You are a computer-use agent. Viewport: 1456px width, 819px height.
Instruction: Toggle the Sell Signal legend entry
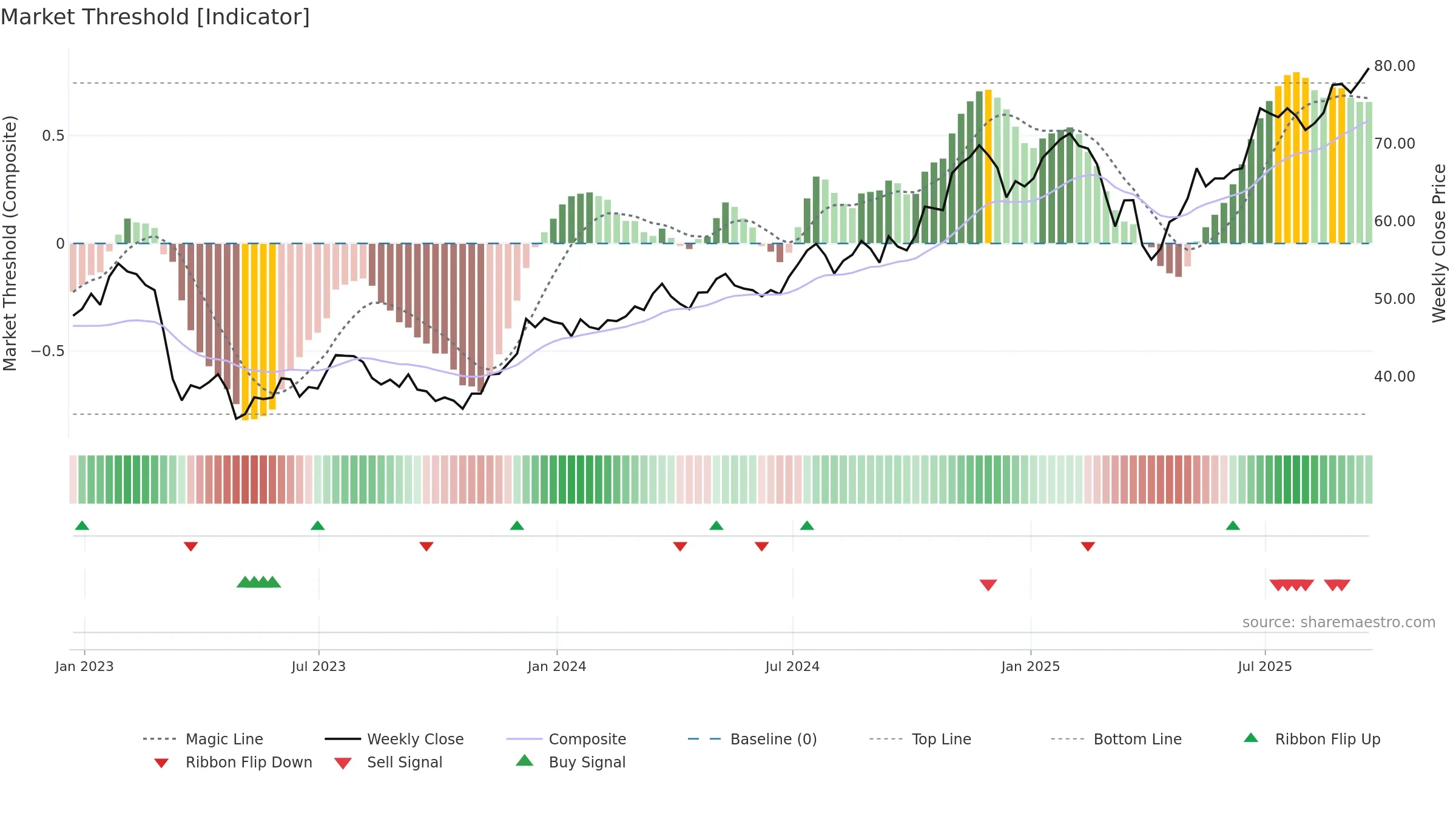pyautogui.click(x=388, y=762)
